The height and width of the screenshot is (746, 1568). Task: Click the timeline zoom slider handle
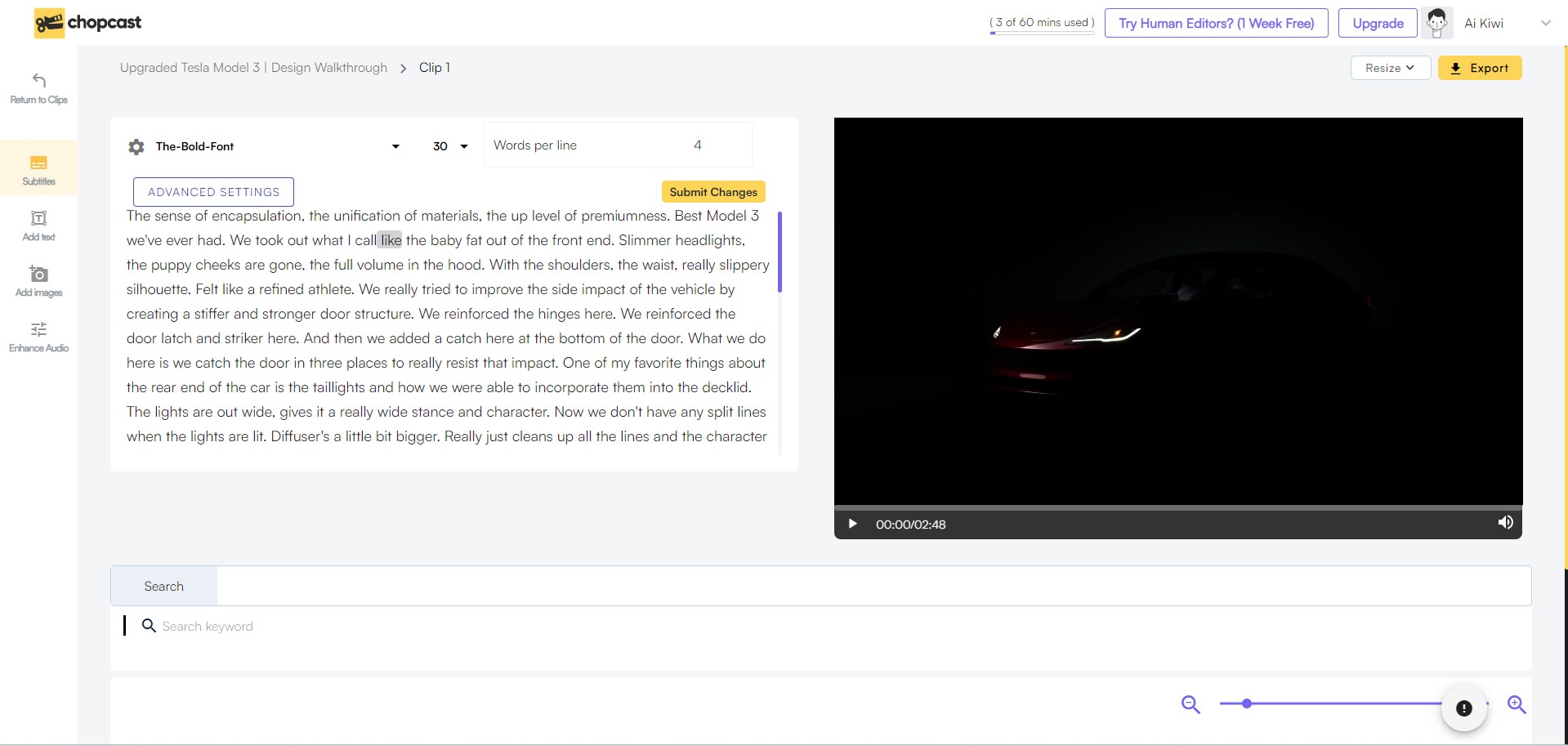coord(1246,704)
